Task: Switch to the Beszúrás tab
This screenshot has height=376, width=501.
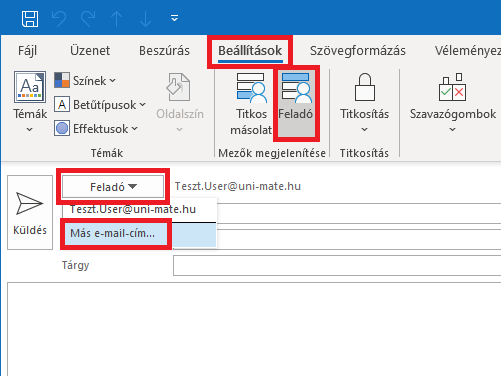Action: click(x=164, y=51)
